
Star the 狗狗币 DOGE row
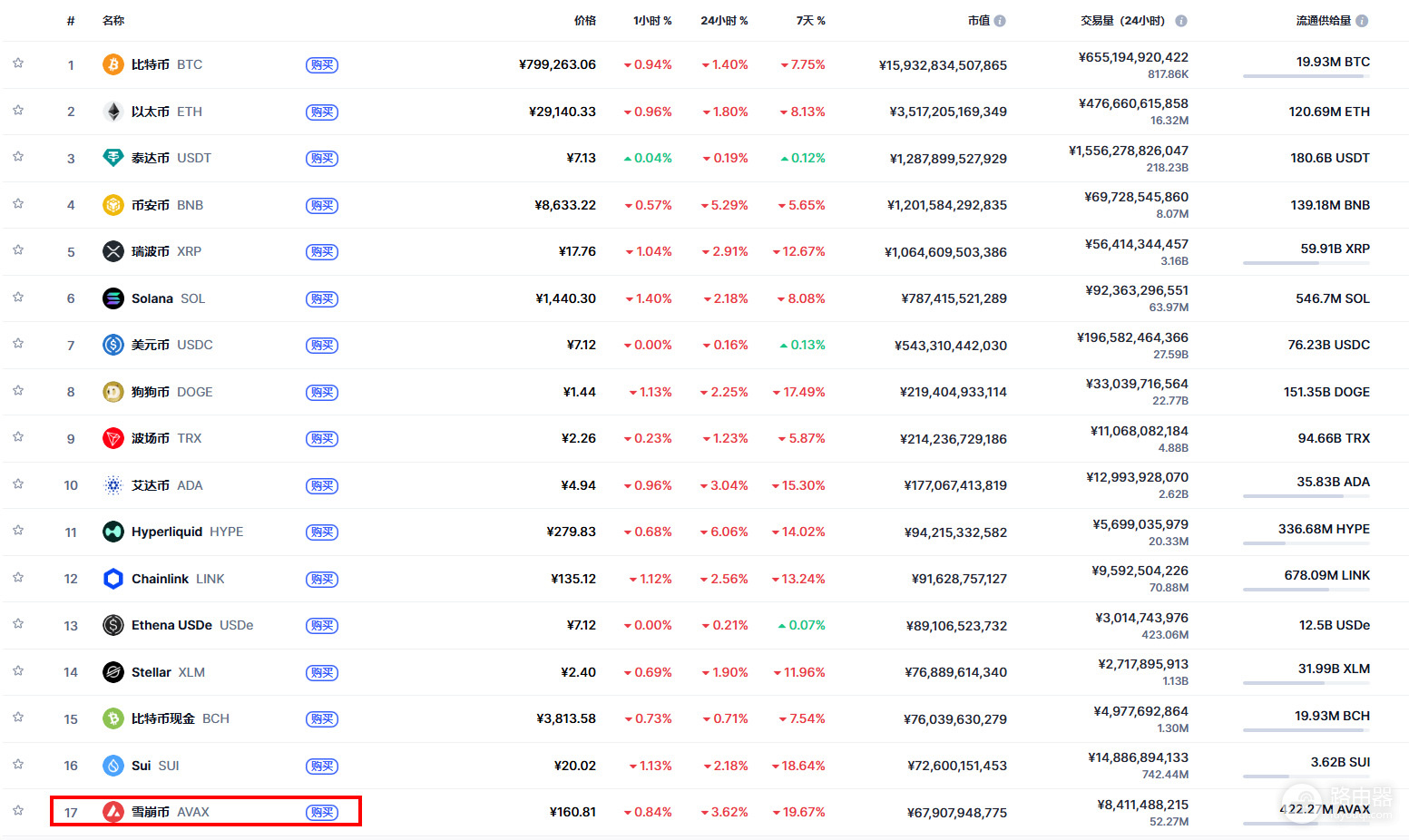(18, 390)
